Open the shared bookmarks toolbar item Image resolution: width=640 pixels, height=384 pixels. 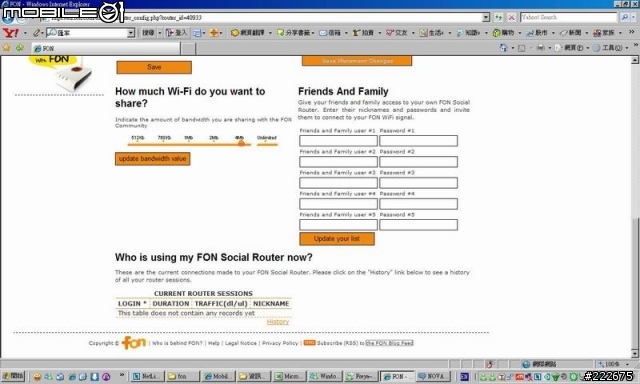coord(293,33)
